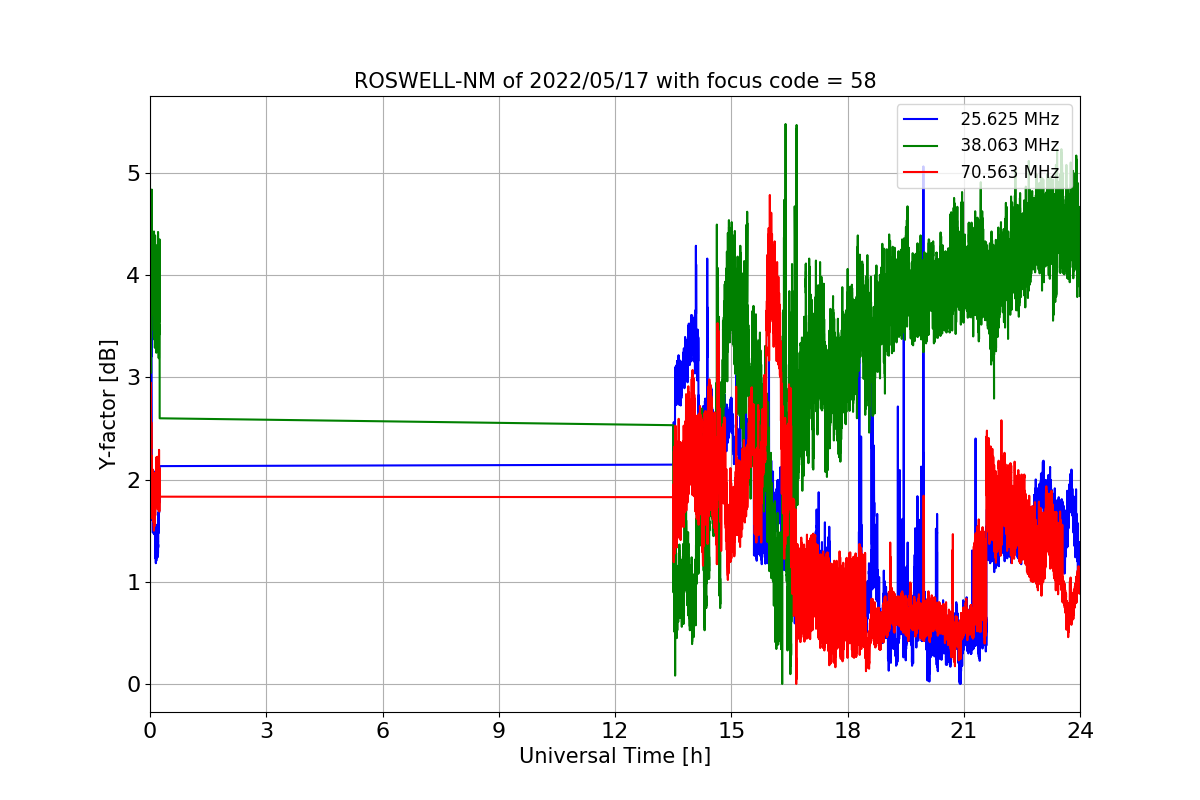
Task: Click x-axis tick label 9
Action: [499, 730]
